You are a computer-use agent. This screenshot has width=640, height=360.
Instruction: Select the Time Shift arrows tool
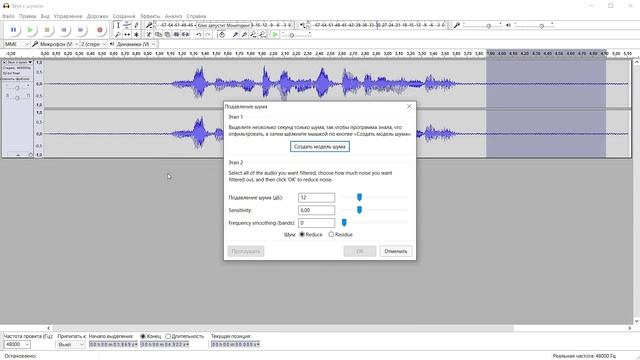tap(127, 35)
